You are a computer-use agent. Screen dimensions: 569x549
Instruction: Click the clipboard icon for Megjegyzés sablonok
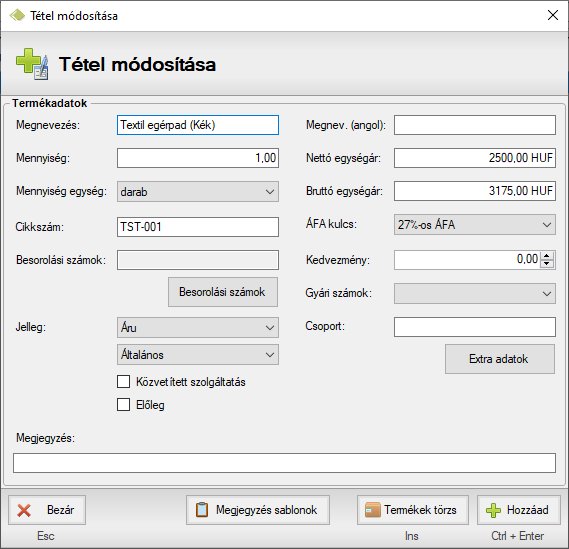click(202, 510)
